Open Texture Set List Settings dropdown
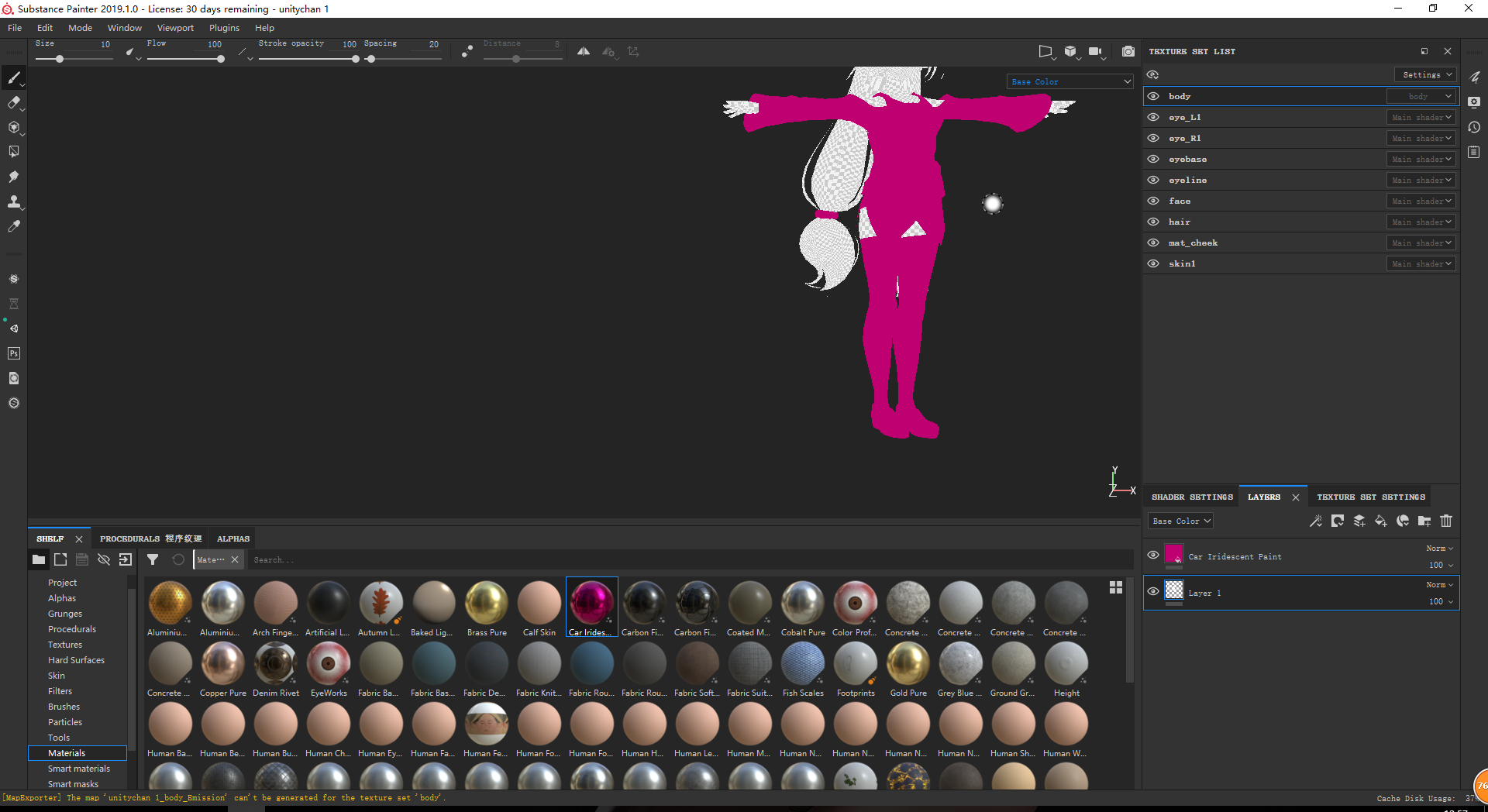 tap(1426, 74)
